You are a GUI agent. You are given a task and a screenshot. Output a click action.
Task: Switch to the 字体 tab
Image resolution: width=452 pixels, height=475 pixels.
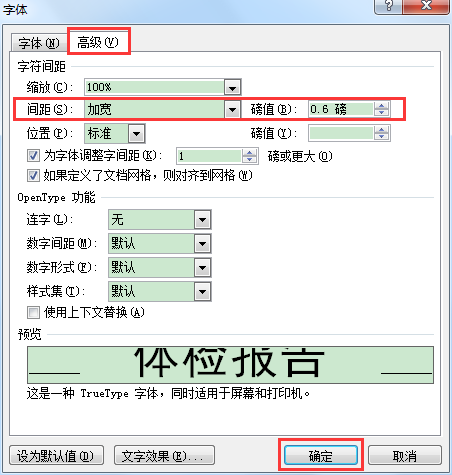[x=39, y=43]
